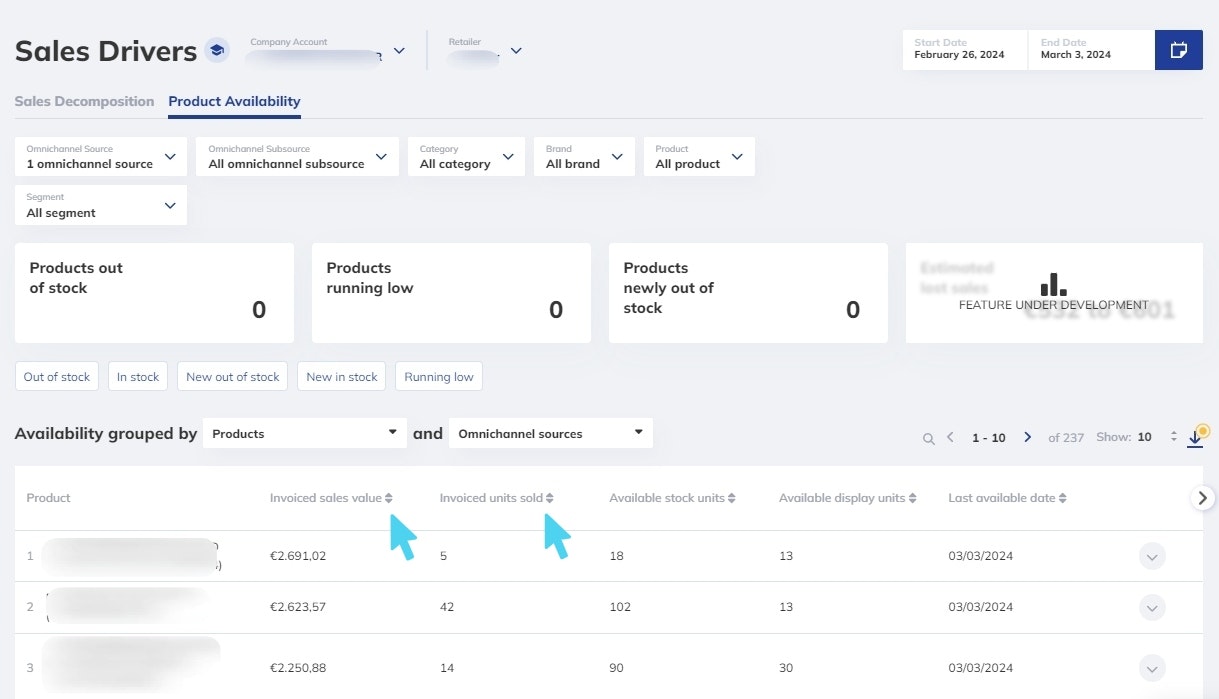
Task: Go to the previous page of results
Action: [x=950, y=438]
